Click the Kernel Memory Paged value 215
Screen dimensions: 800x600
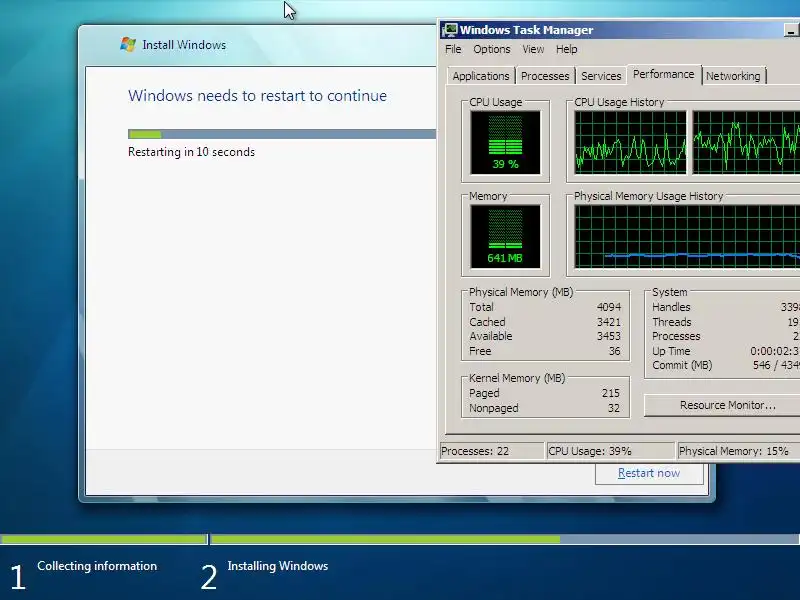(x=611, y=393)
